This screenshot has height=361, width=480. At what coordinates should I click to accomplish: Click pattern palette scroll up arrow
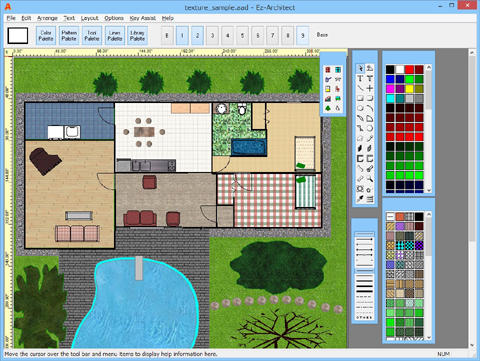(429, 214)
